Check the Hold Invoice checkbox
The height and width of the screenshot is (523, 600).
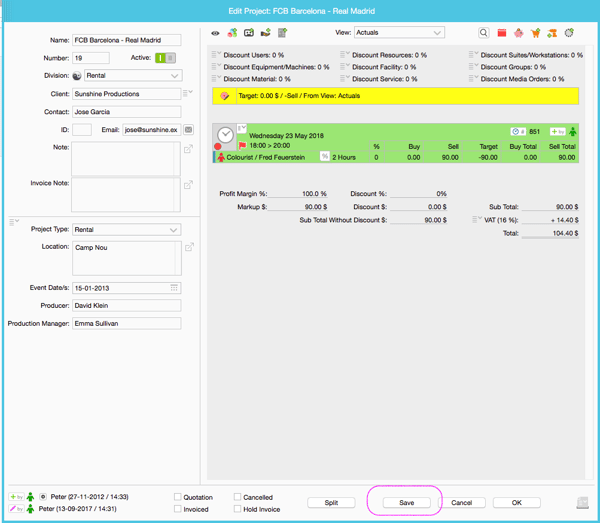(237, 509)
